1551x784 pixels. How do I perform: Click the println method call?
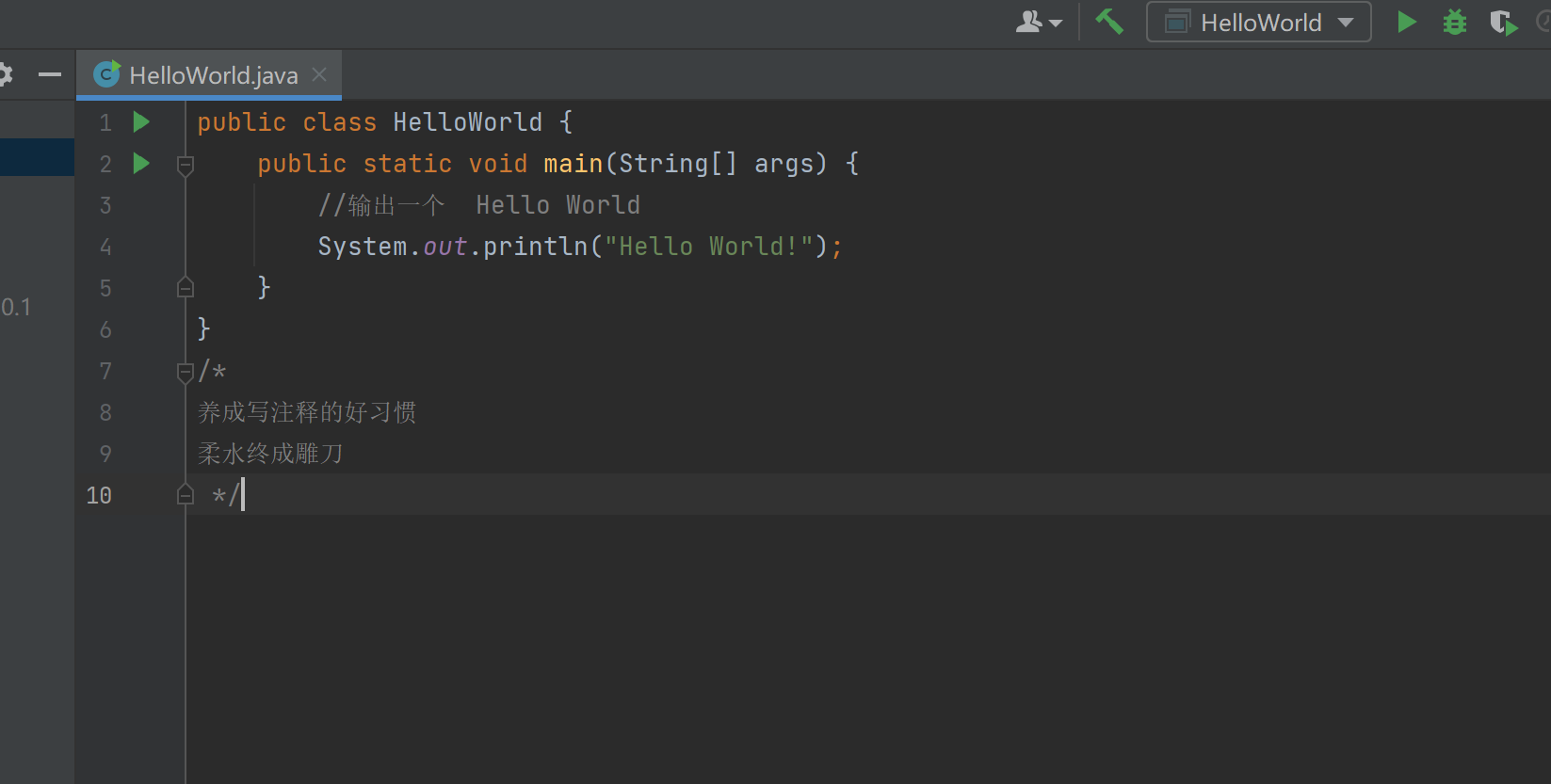pos(535,247)
